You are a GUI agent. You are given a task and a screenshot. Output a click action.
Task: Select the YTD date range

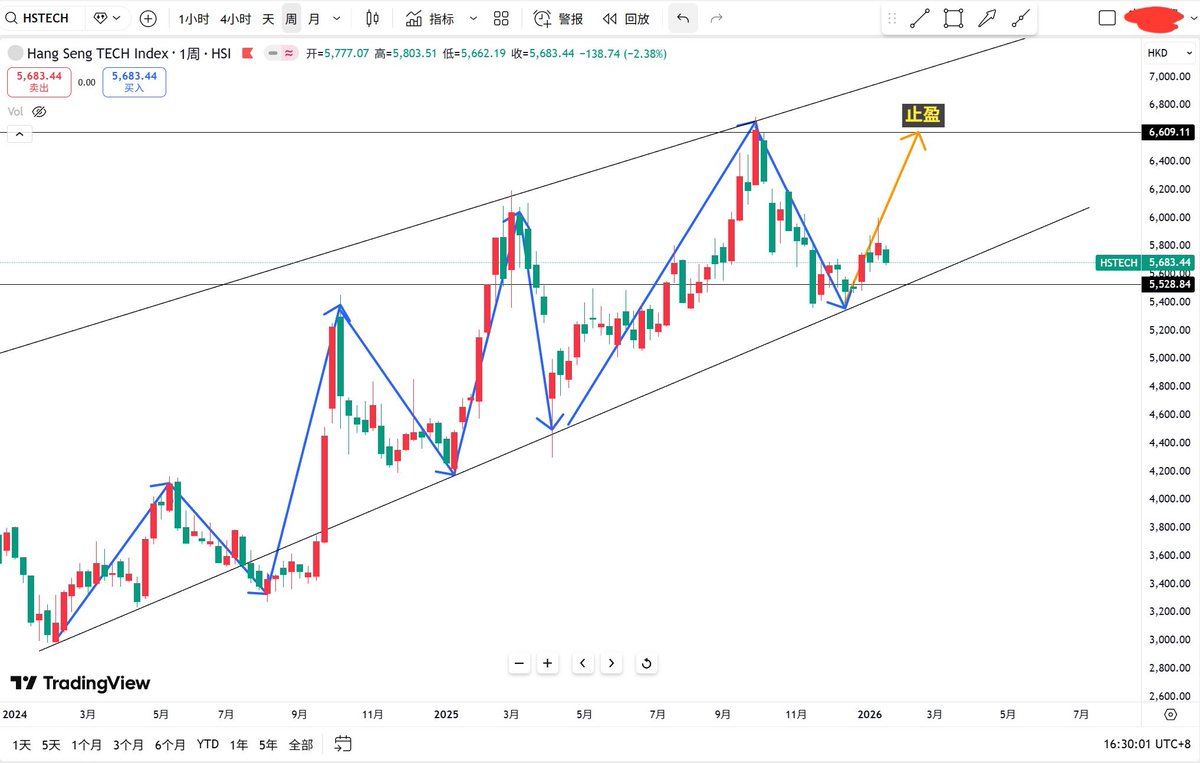(x=208, y=744)
